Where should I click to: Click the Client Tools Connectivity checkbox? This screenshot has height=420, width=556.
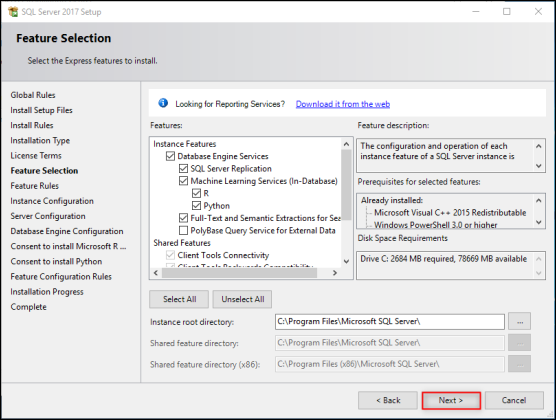point(171,255)
